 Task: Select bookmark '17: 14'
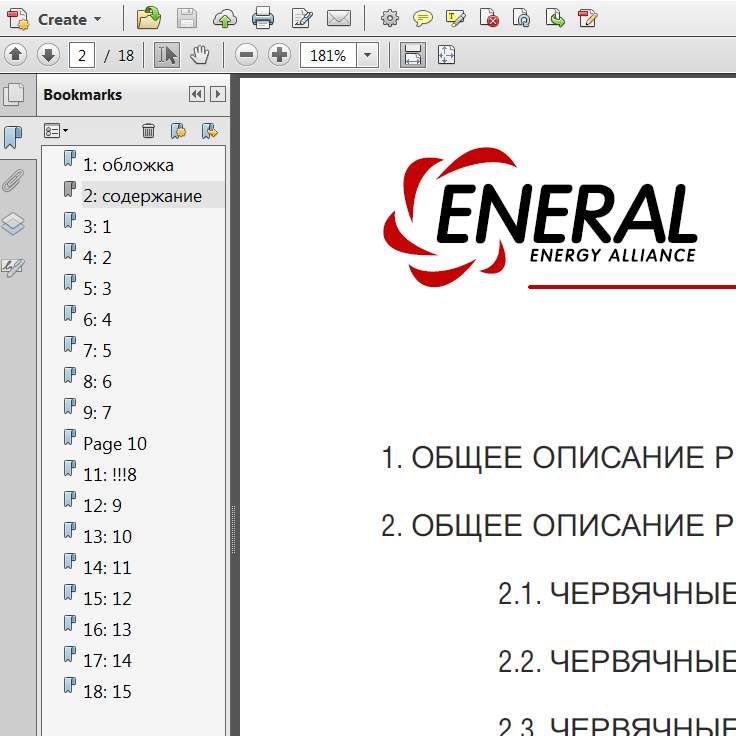pos(107,661)
